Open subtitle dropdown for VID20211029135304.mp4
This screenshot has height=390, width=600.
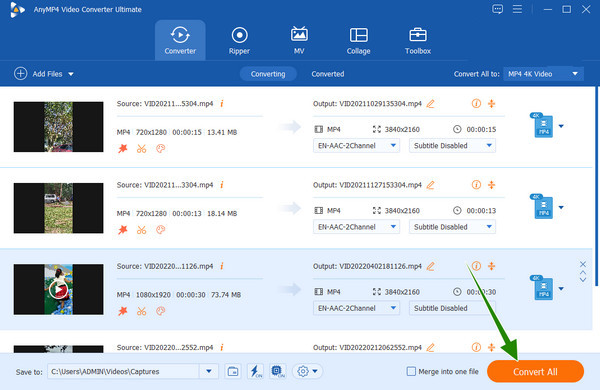(452, 145)
